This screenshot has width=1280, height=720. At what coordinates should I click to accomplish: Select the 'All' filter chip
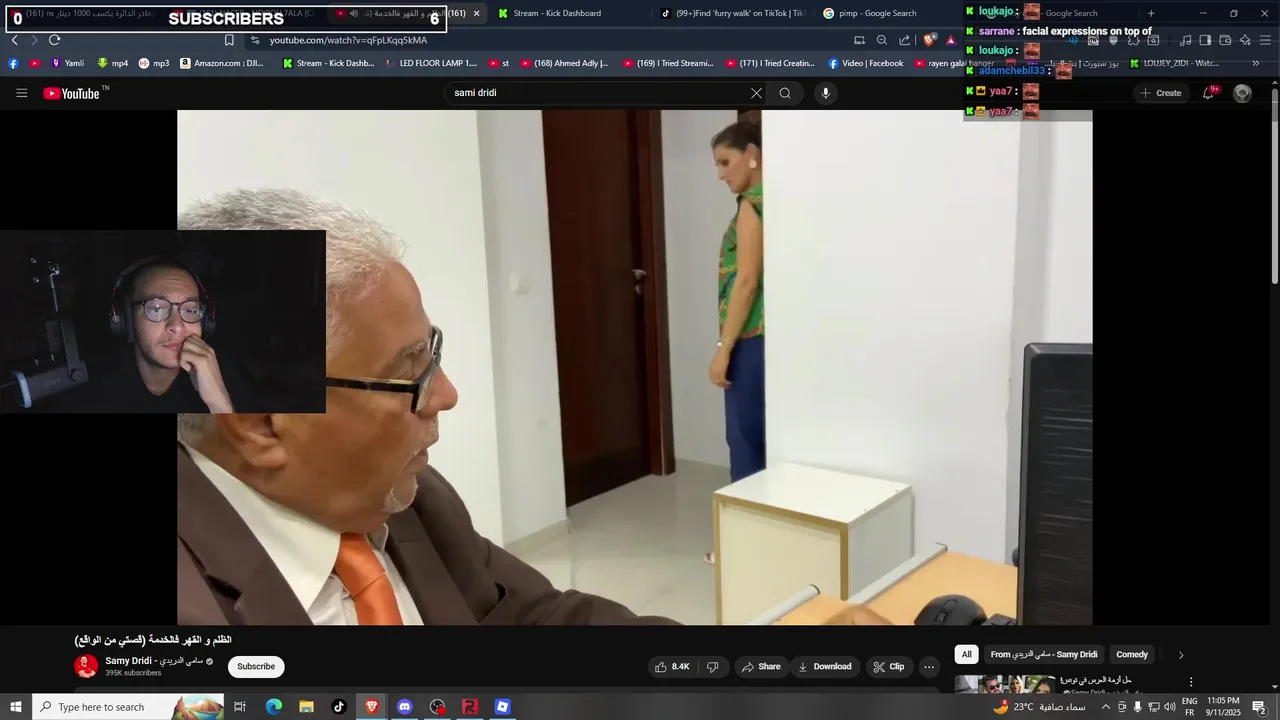(x=966, y=655)
